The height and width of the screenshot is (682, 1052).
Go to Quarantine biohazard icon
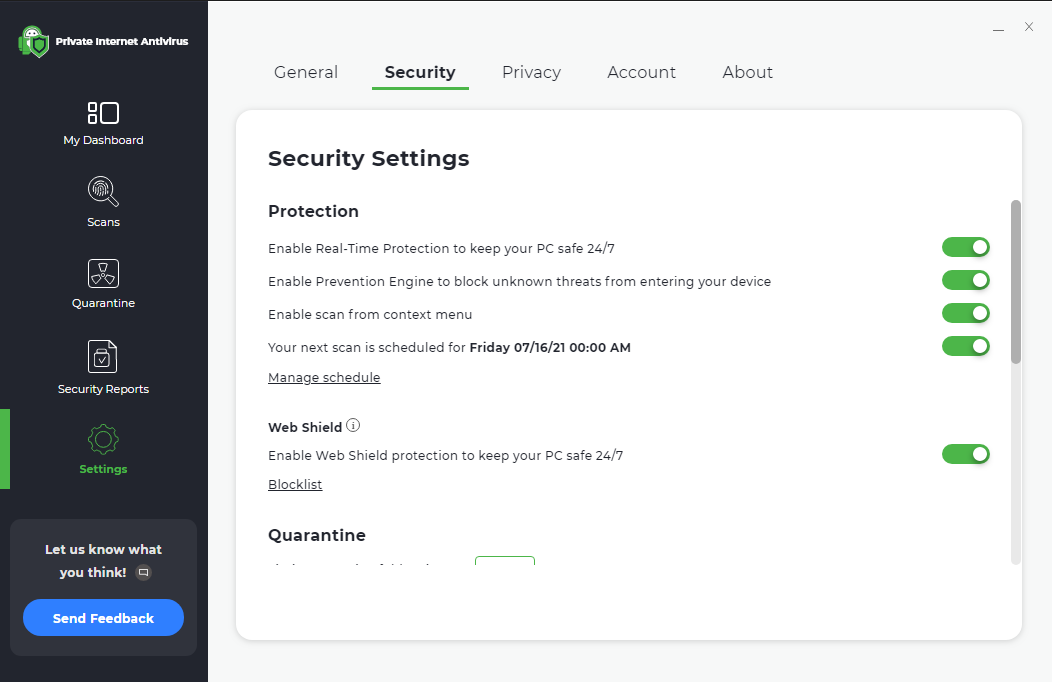tap(103, 273)
